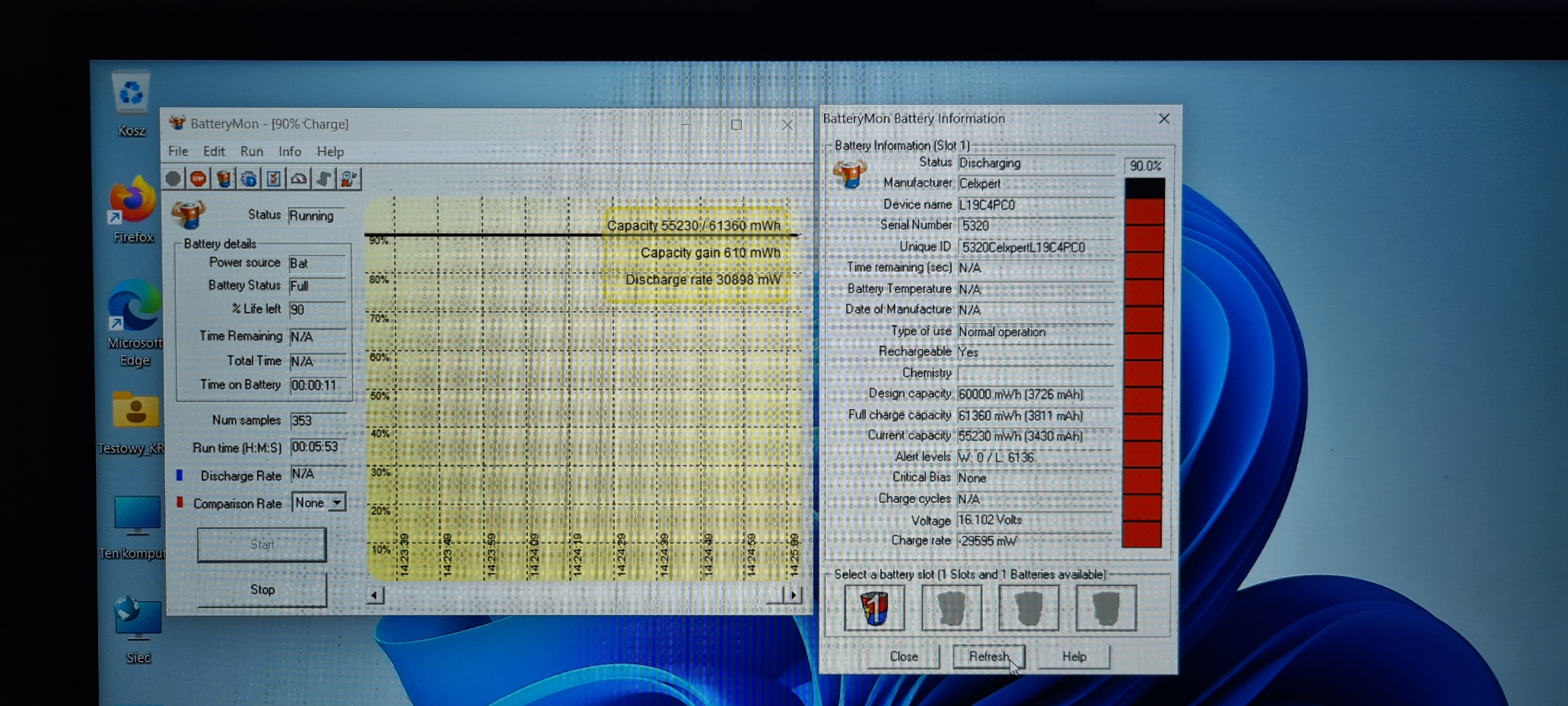This screenshot has height=706, width=1568.
Task: Click Help button in Battery Information dialog
Action: [1073, 657]
